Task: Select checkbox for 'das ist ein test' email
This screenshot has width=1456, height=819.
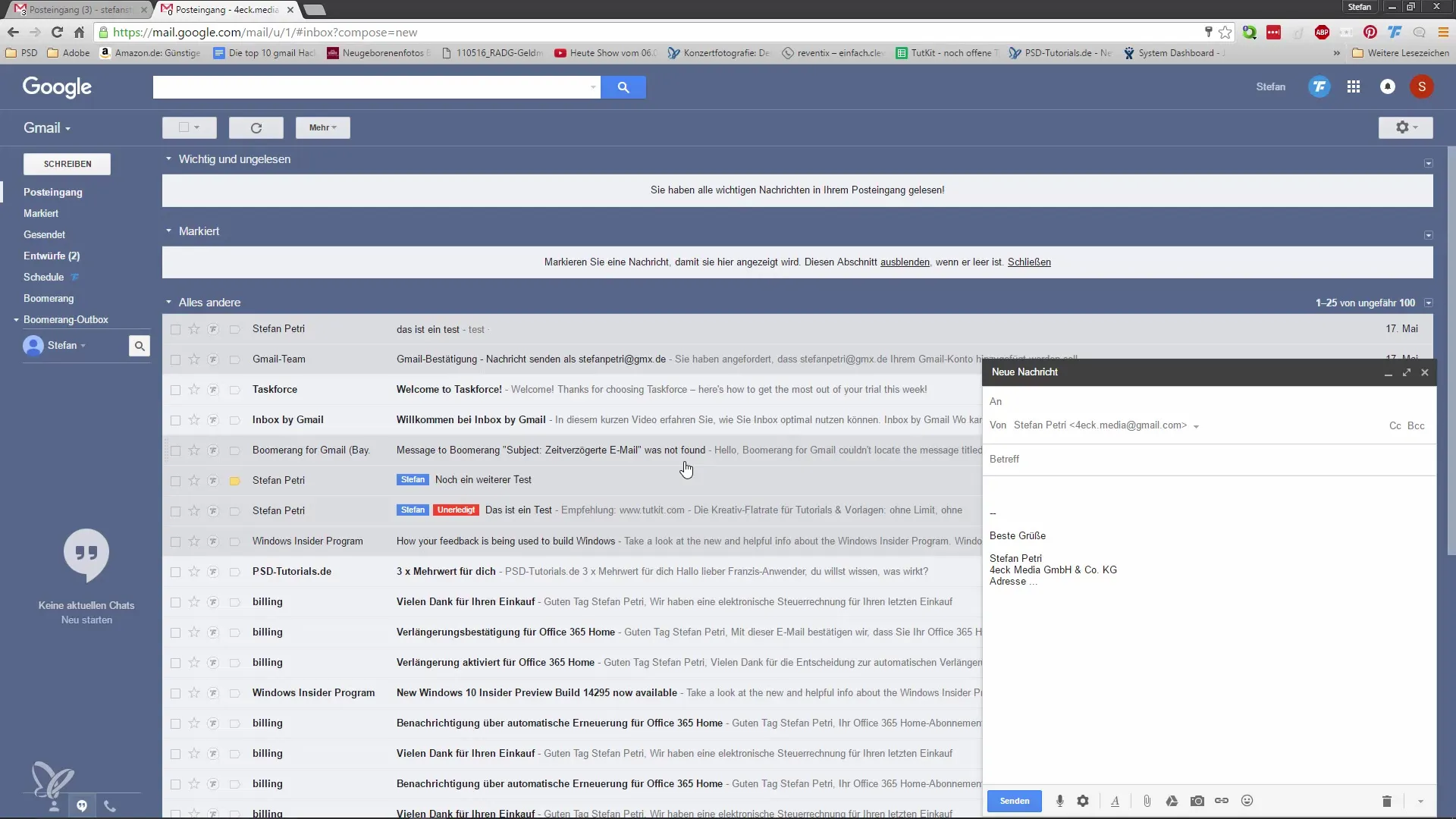Action: (x=175, y=329)
